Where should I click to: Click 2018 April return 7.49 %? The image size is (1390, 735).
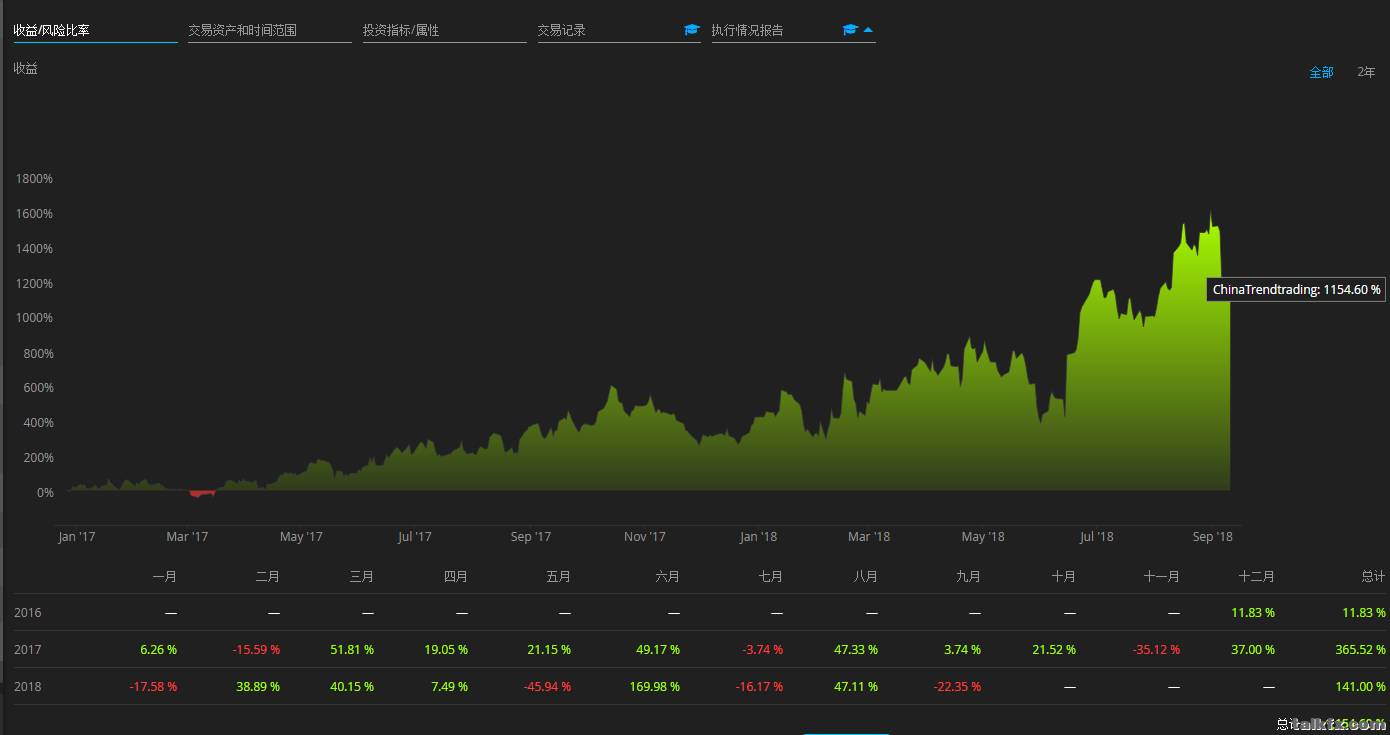click(x=449, y=687)
